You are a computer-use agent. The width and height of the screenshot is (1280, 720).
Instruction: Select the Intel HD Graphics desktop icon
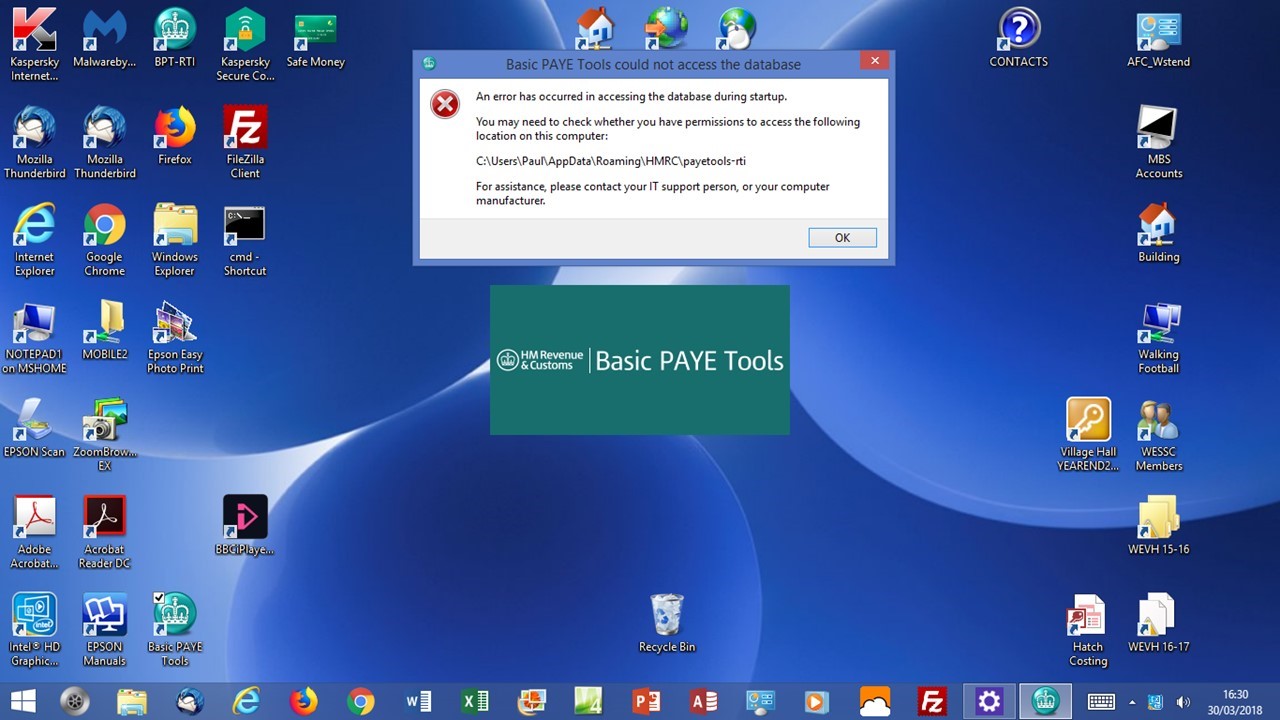pos(35,630)
